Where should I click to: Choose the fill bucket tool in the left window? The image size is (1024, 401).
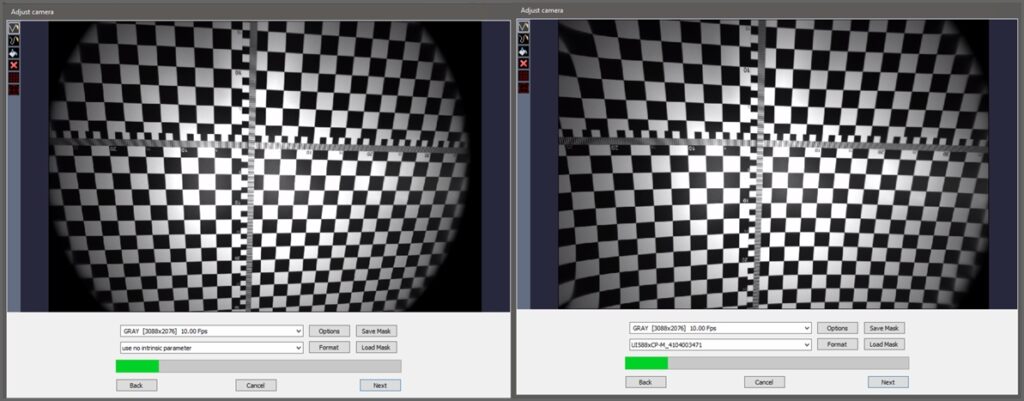coord(14,53)
